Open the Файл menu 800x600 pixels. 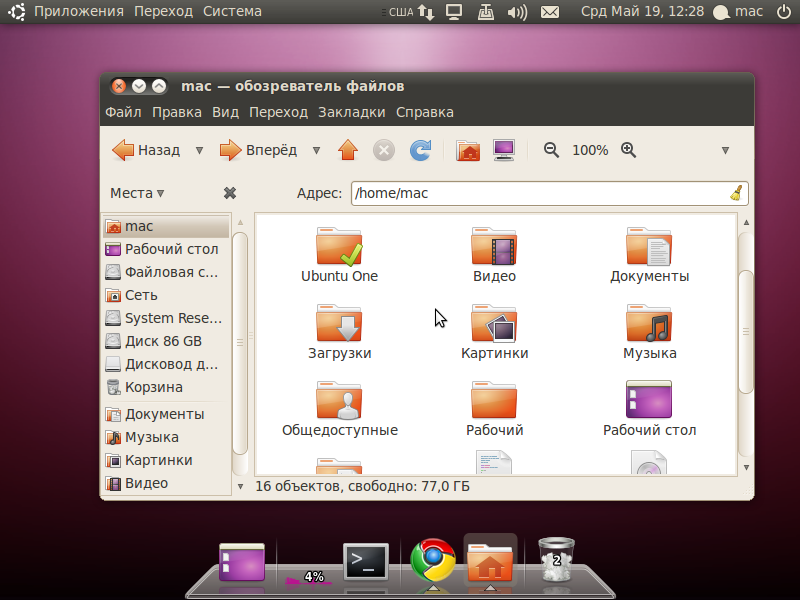[122, 112]
